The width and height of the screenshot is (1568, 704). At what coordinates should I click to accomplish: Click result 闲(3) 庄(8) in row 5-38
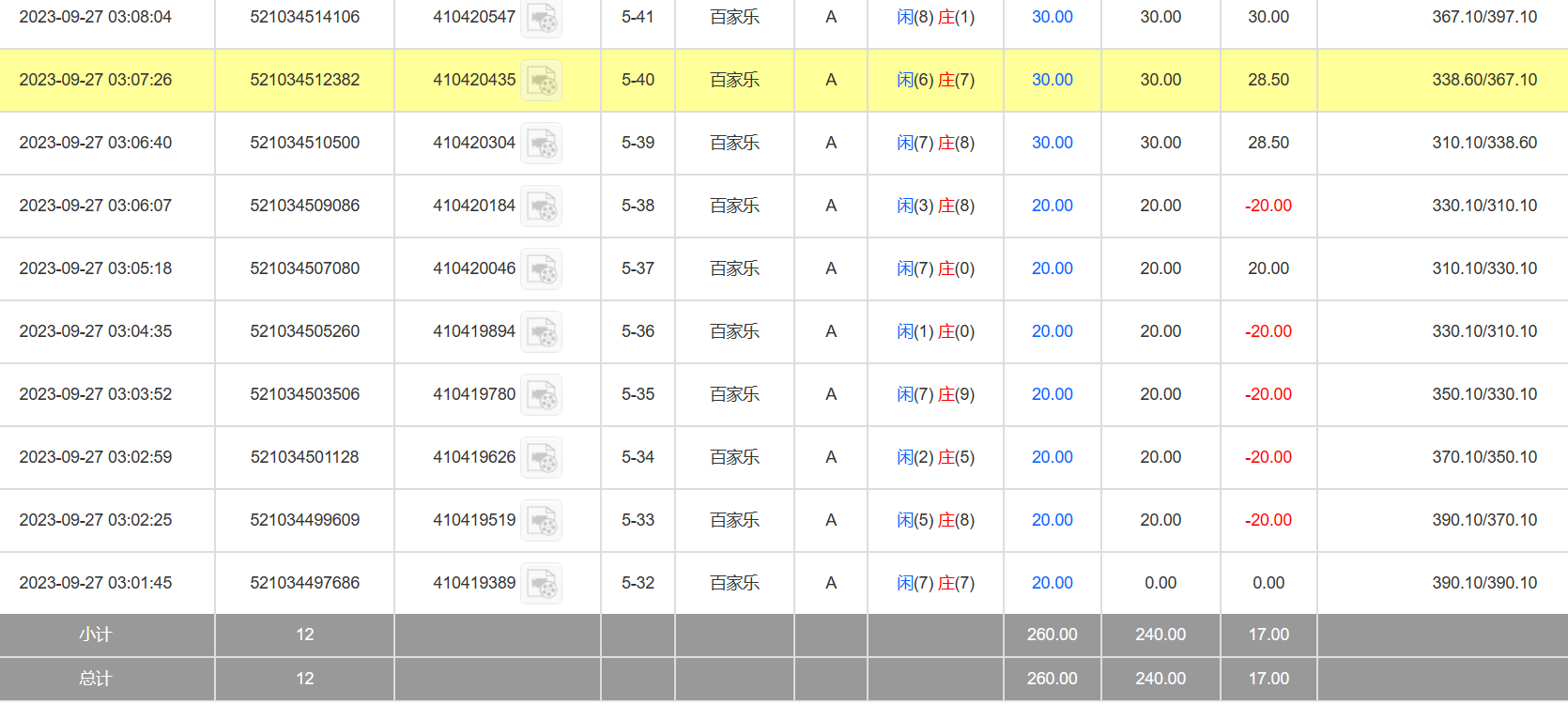coord(935,206)
